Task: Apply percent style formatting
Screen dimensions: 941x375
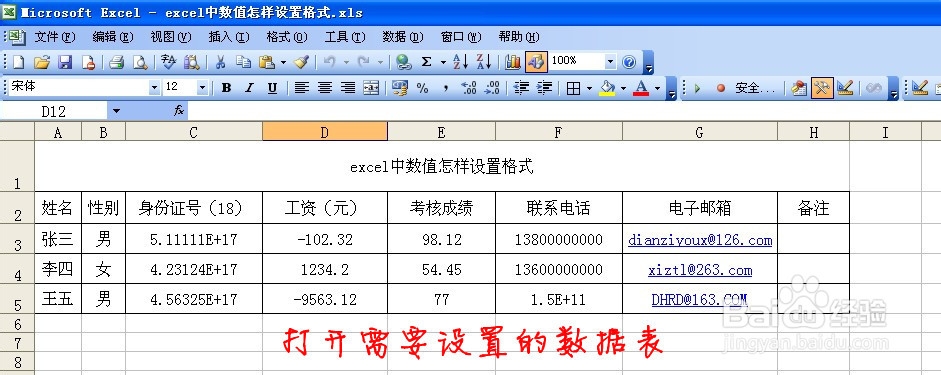Action: (x=422, y=88)
